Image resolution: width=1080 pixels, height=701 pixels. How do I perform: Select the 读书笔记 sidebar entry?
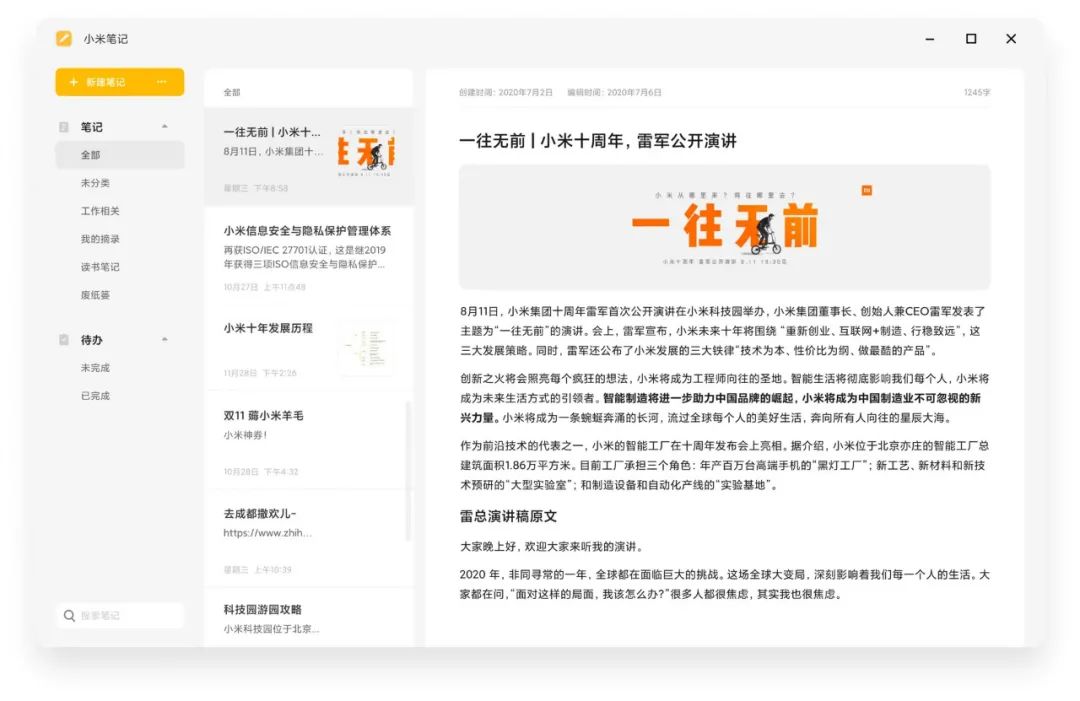[x=100, y=266]
